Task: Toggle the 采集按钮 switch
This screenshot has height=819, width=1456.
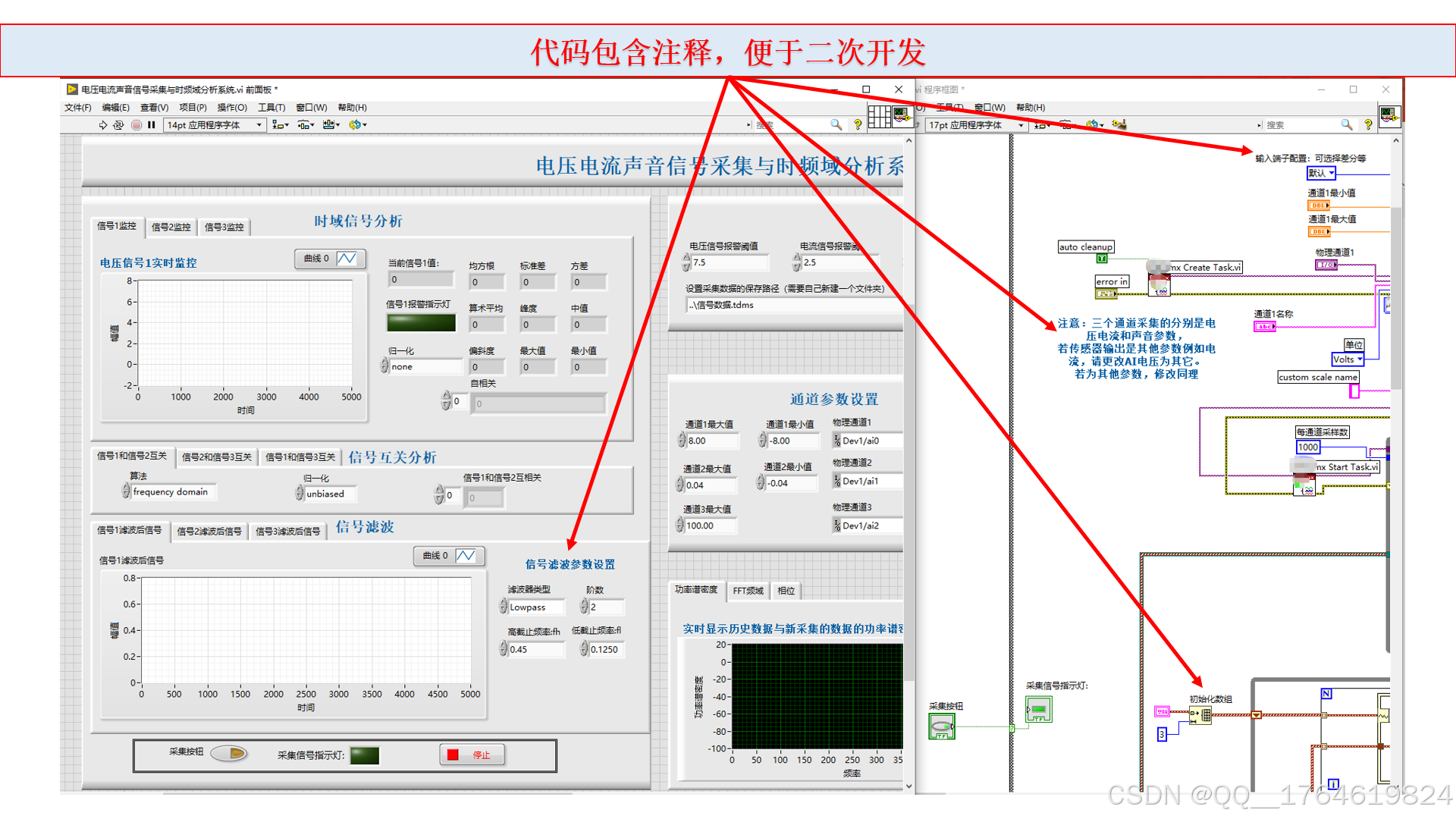Action: coord(229,753)
